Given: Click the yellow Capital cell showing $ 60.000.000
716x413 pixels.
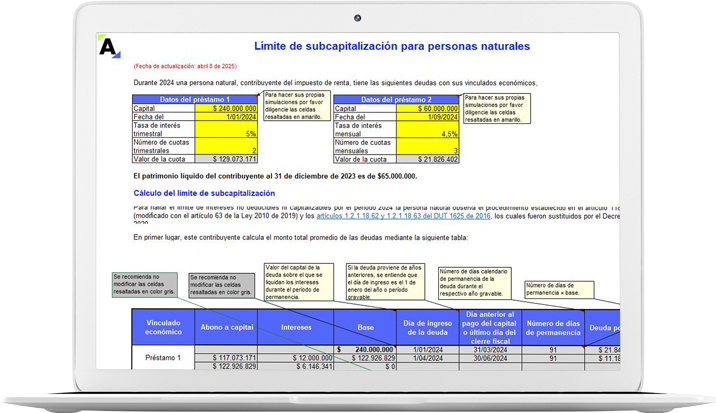Looking at the screenshot, I should pyautogui.click(x=427, y=108).
